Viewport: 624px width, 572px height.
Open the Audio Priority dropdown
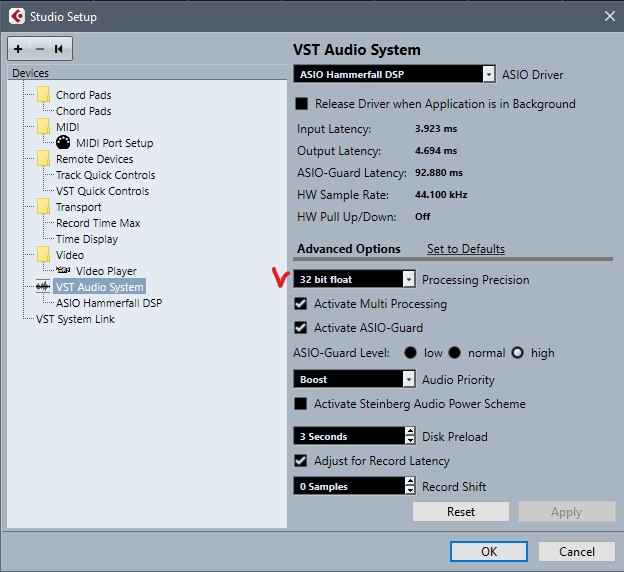coord(409,379)
